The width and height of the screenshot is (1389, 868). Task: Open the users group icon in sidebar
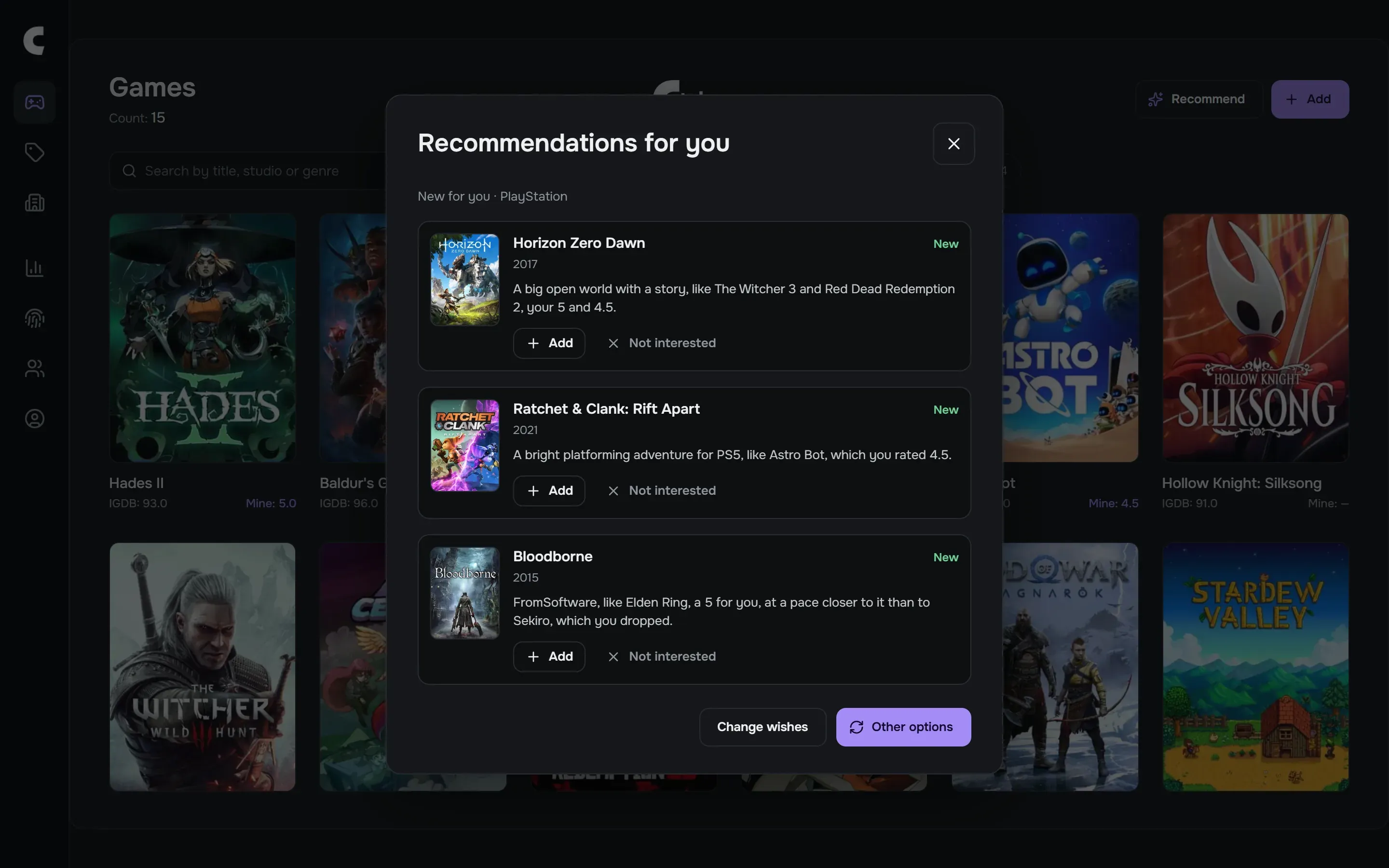coord(34,368)
